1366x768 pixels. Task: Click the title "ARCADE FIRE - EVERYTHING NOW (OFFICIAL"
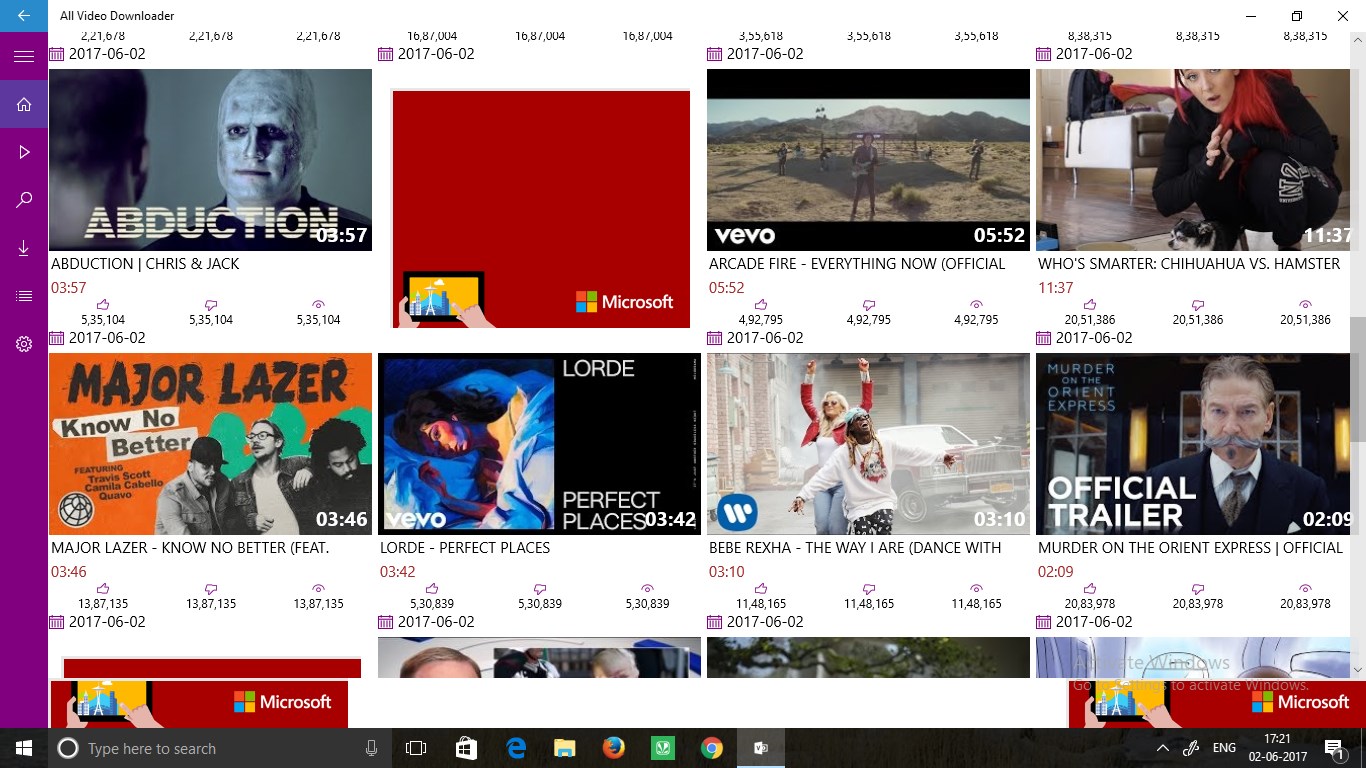click(x=857, y=264)
